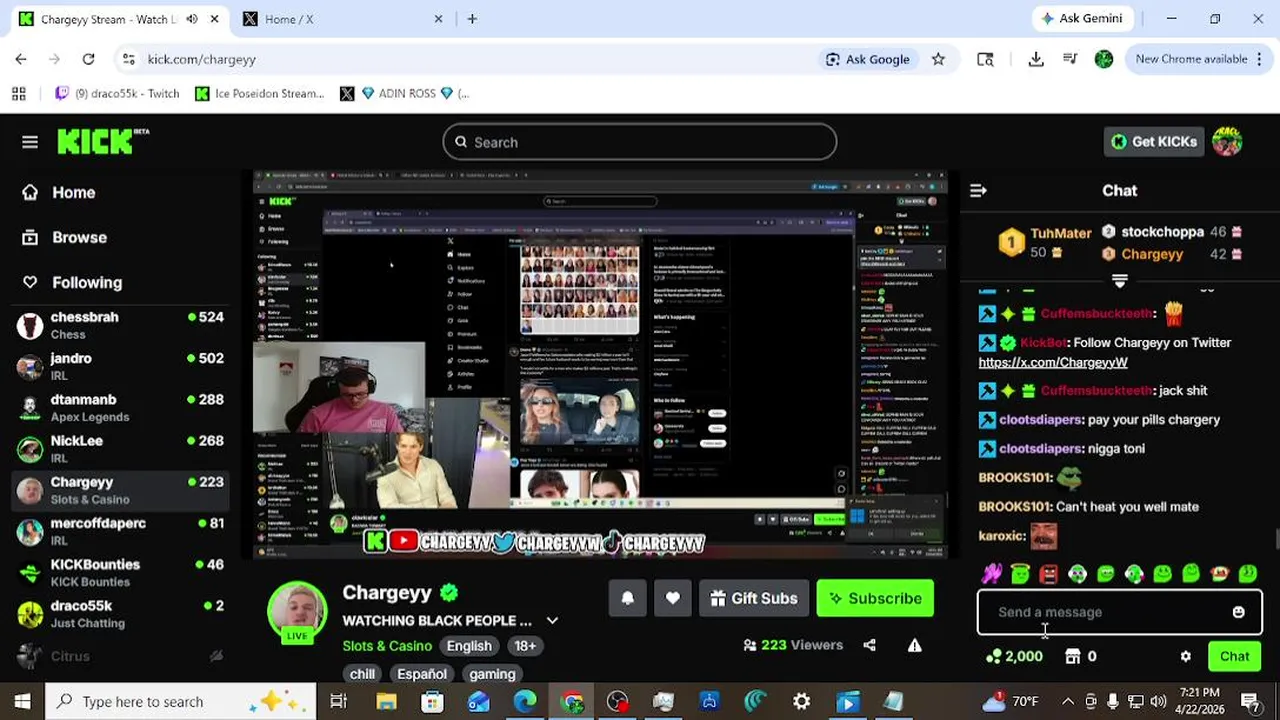Screen dimensions: 1280x720
Task: Click Chargeyy live profile picture
Action: [x=297, y=610]
